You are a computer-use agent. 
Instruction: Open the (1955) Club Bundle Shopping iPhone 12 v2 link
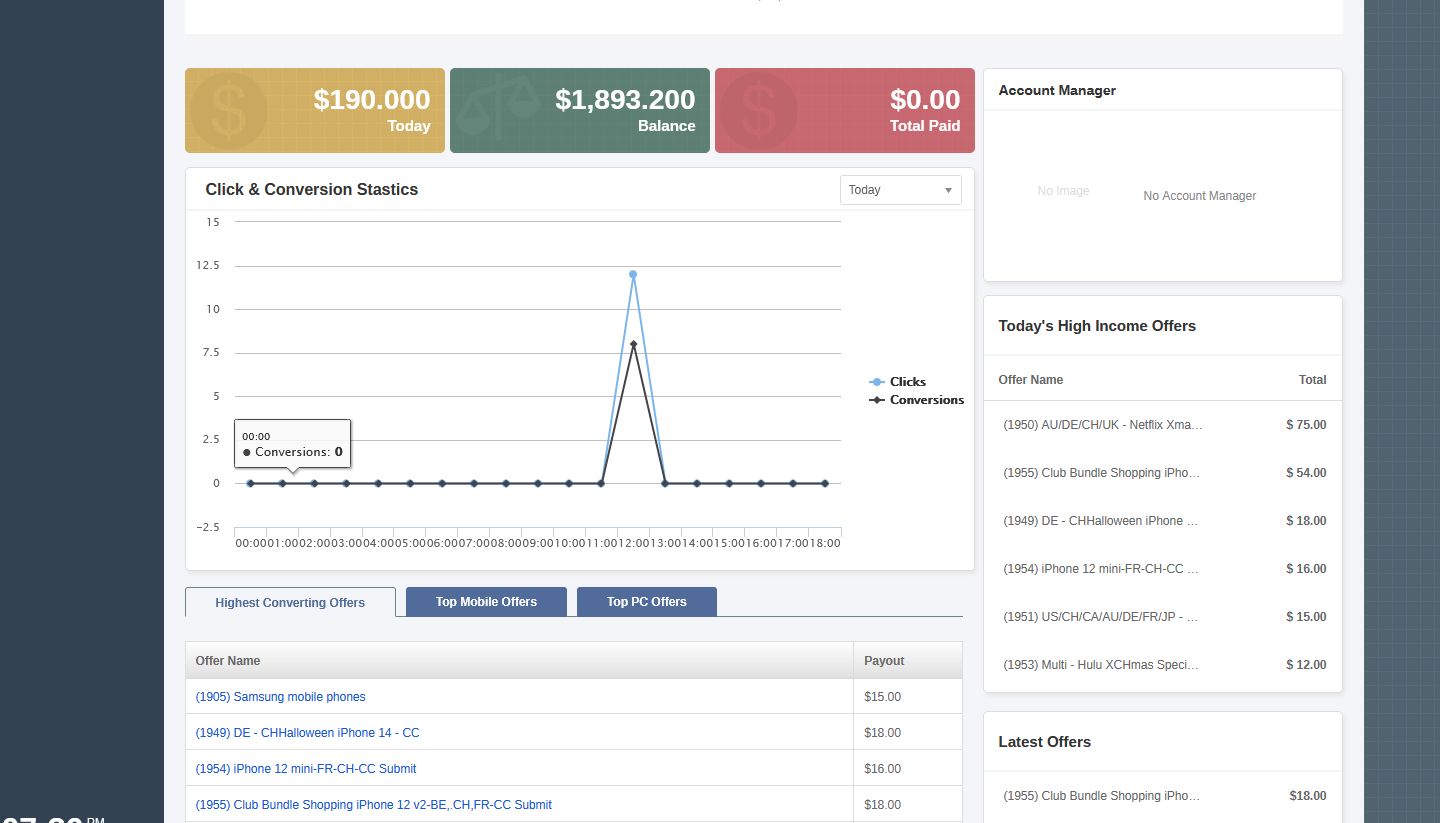point(374,805)
